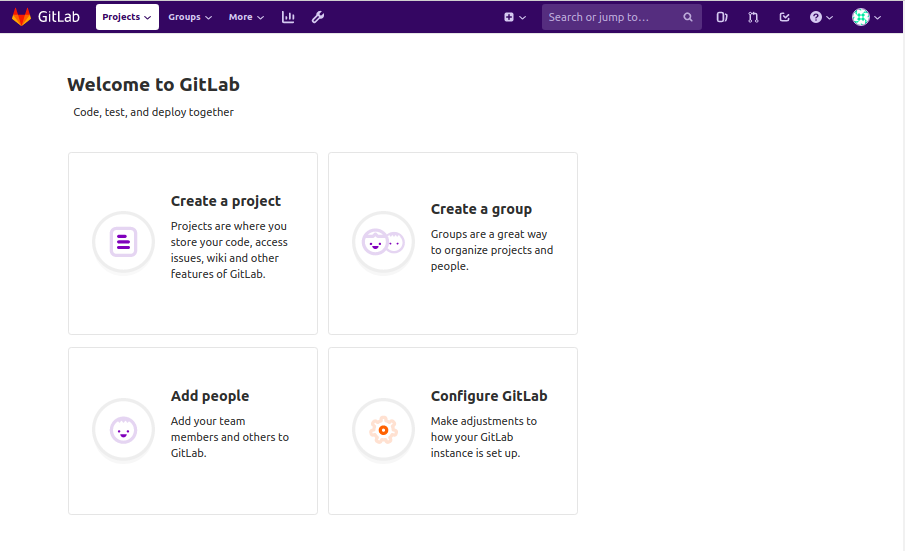Click the GitLab wordmark text
The image size is (905, 551).
point(59,17)
